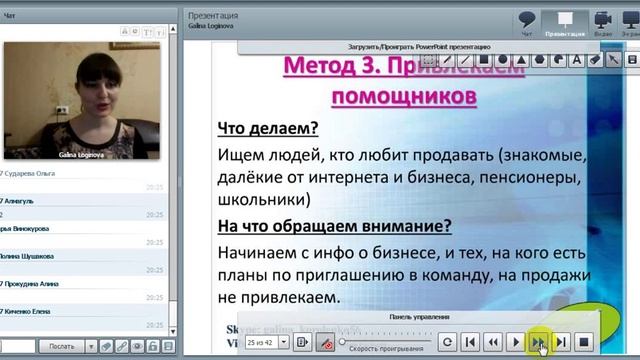Click the insert link icon in chat
Viewport: 640px width, 360px height.
pyautogui.click(x=122, y=346)
